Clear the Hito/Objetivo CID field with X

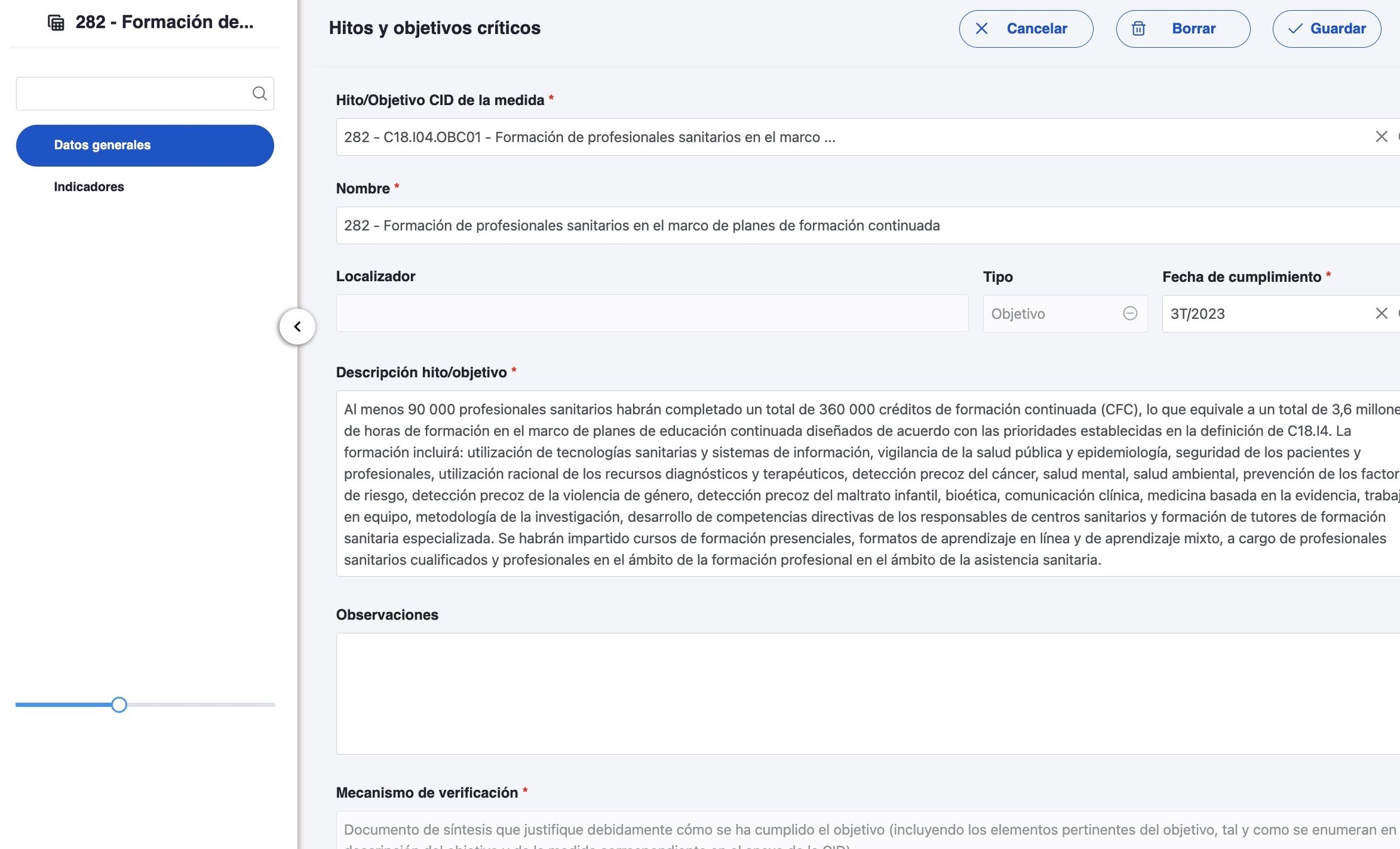tap(1381, 136)
